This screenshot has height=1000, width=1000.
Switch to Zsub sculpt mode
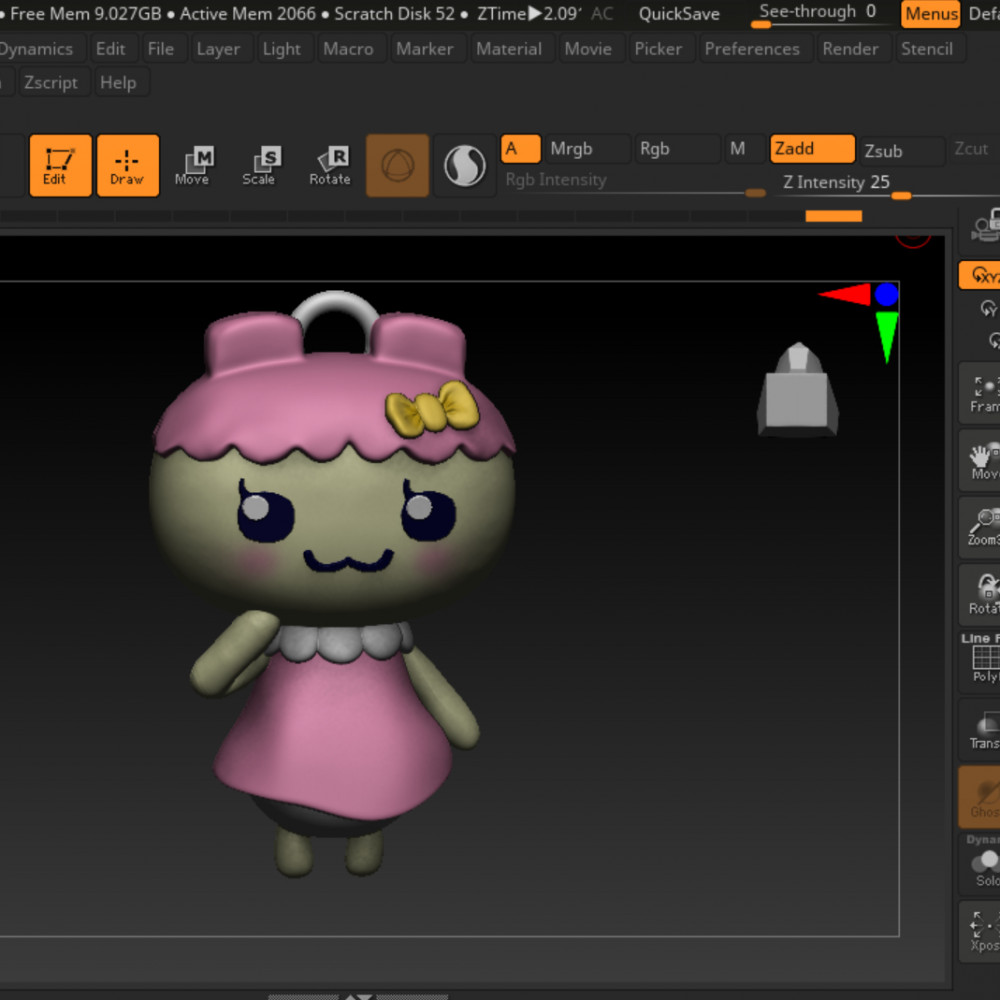[902, 151]
